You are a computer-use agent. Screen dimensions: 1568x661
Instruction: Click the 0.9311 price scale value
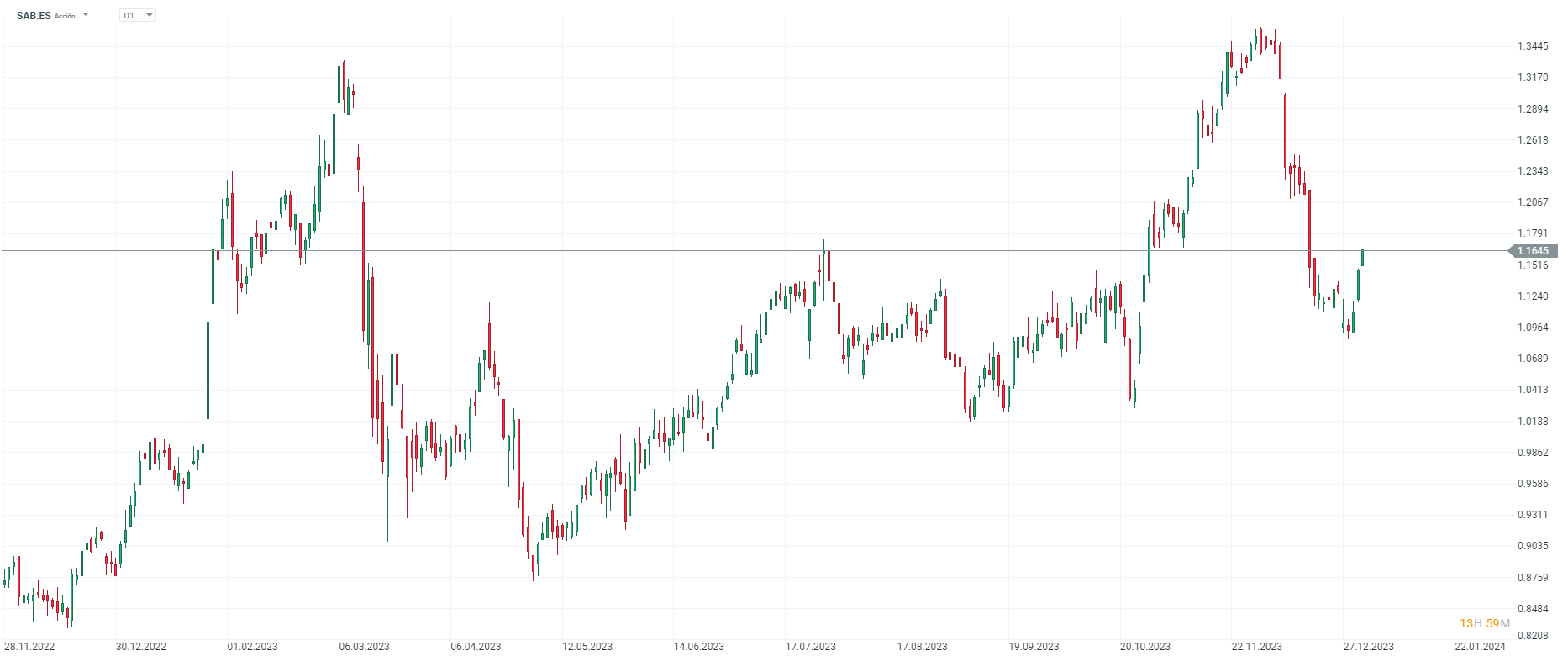(x=1533, y=515)
